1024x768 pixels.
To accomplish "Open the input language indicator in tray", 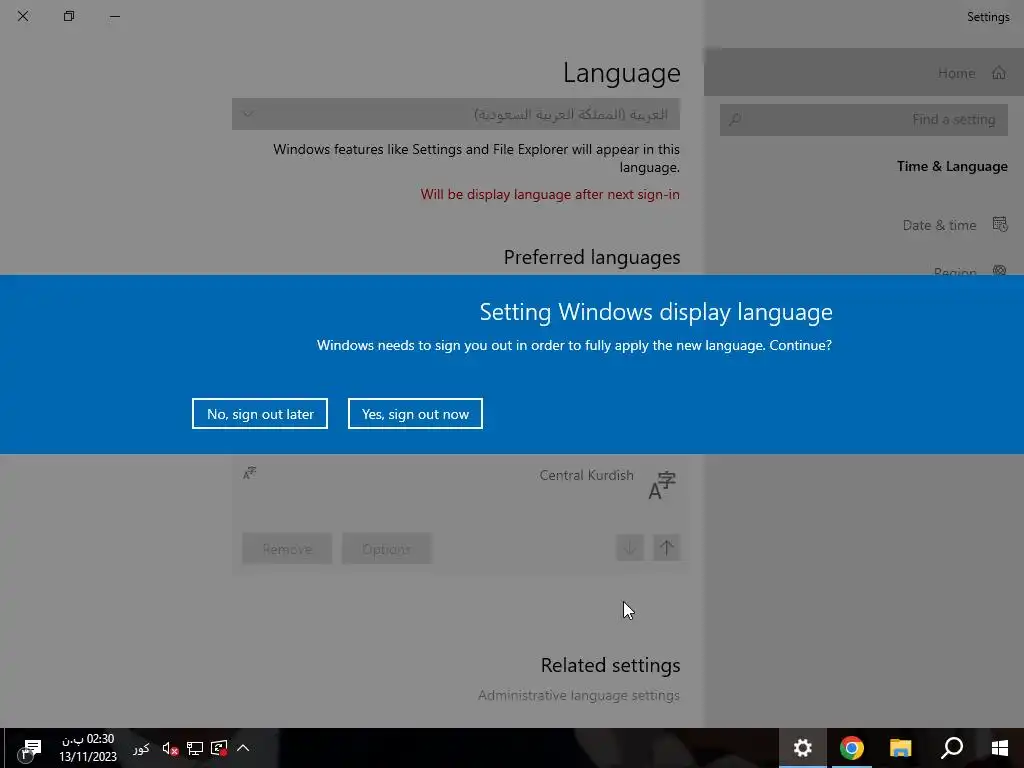I will click(141, 748).
